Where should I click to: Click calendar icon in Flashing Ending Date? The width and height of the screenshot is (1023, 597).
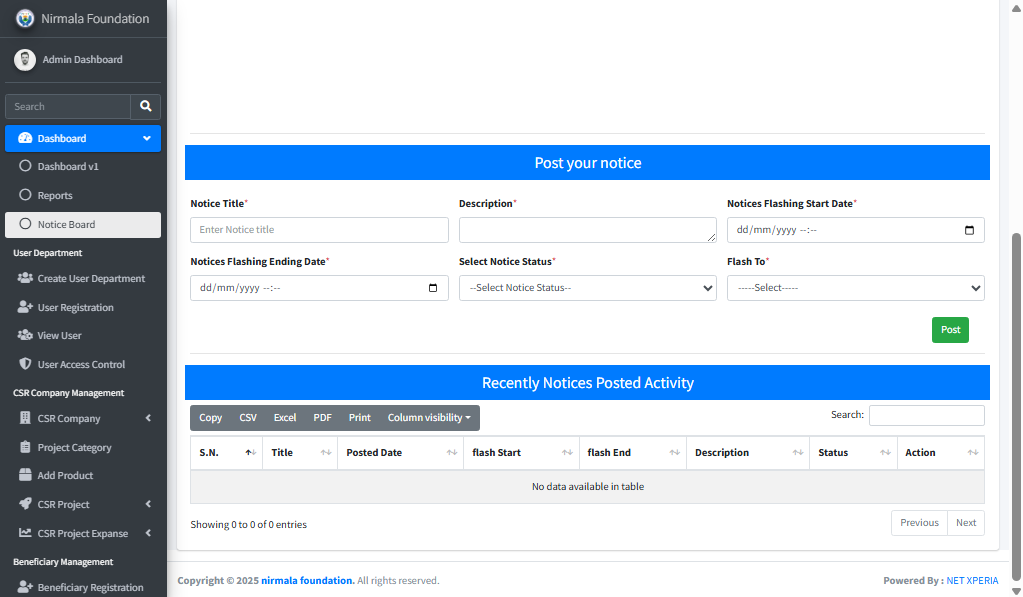433,288
